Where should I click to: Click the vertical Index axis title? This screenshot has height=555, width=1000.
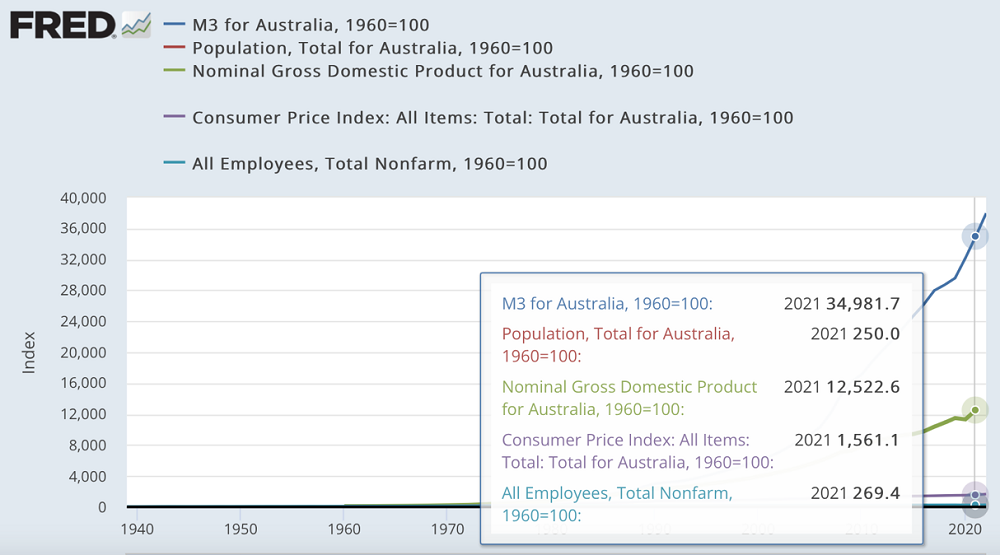coord(29,353)
